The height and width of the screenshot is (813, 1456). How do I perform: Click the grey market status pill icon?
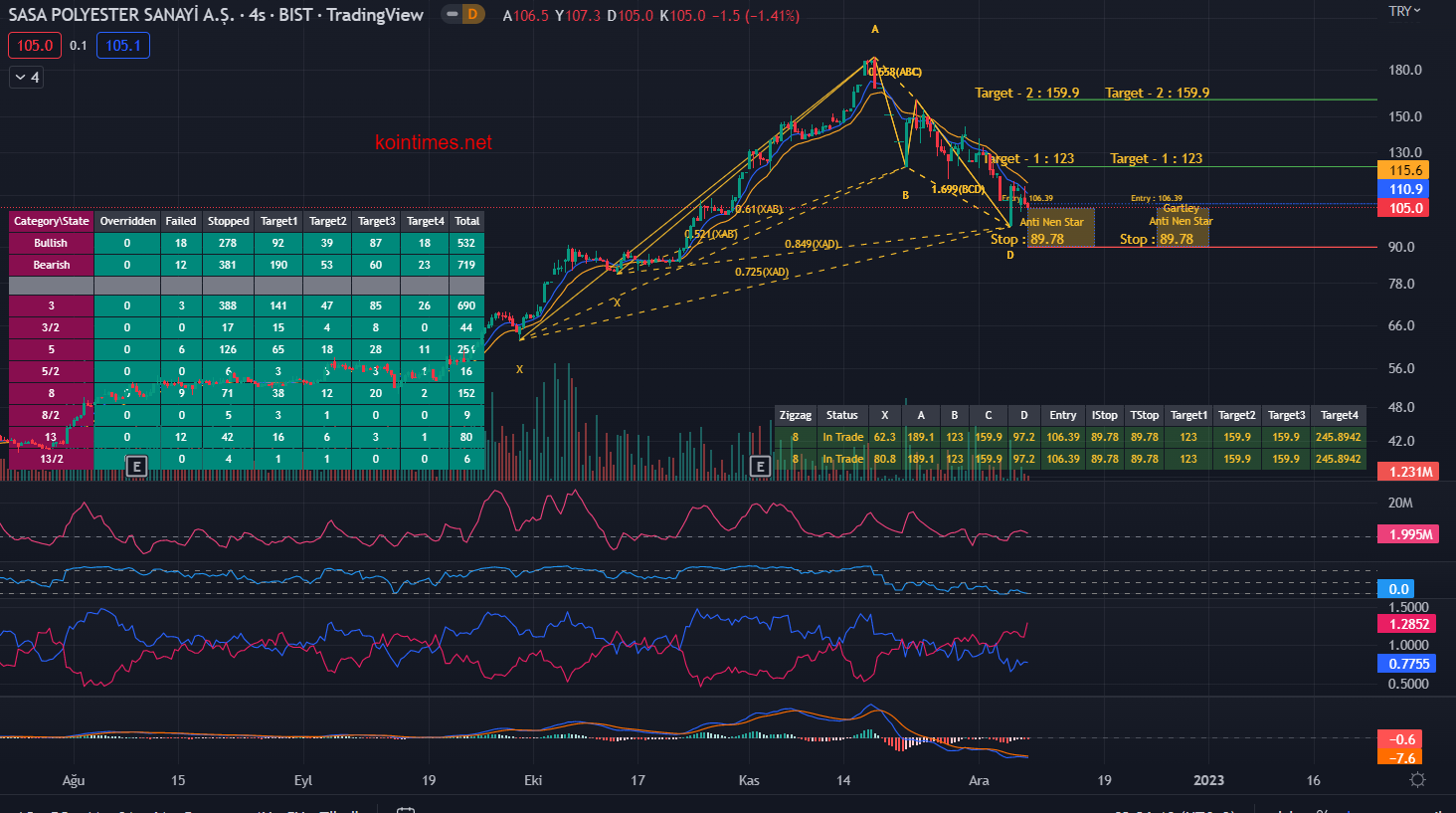tap(453, 14)
